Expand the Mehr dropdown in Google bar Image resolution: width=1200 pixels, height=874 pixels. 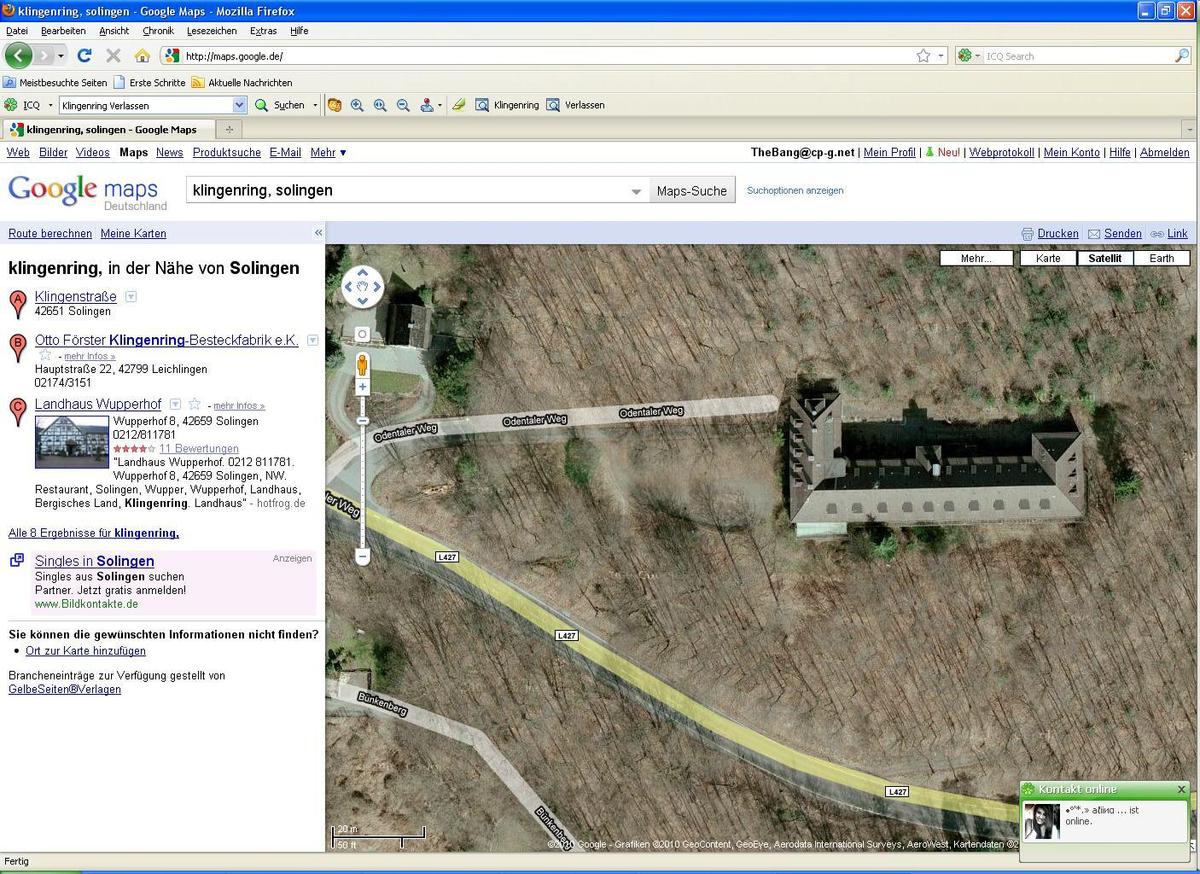(328, 153)
